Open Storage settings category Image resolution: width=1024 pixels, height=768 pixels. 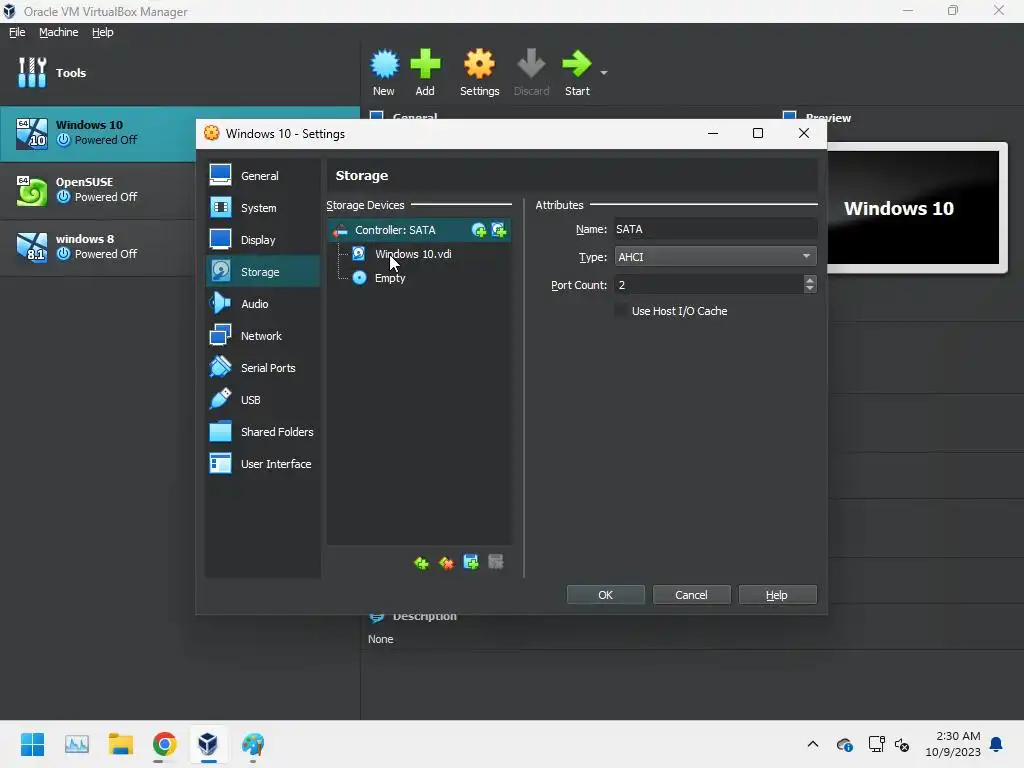(x=263, y=272)
